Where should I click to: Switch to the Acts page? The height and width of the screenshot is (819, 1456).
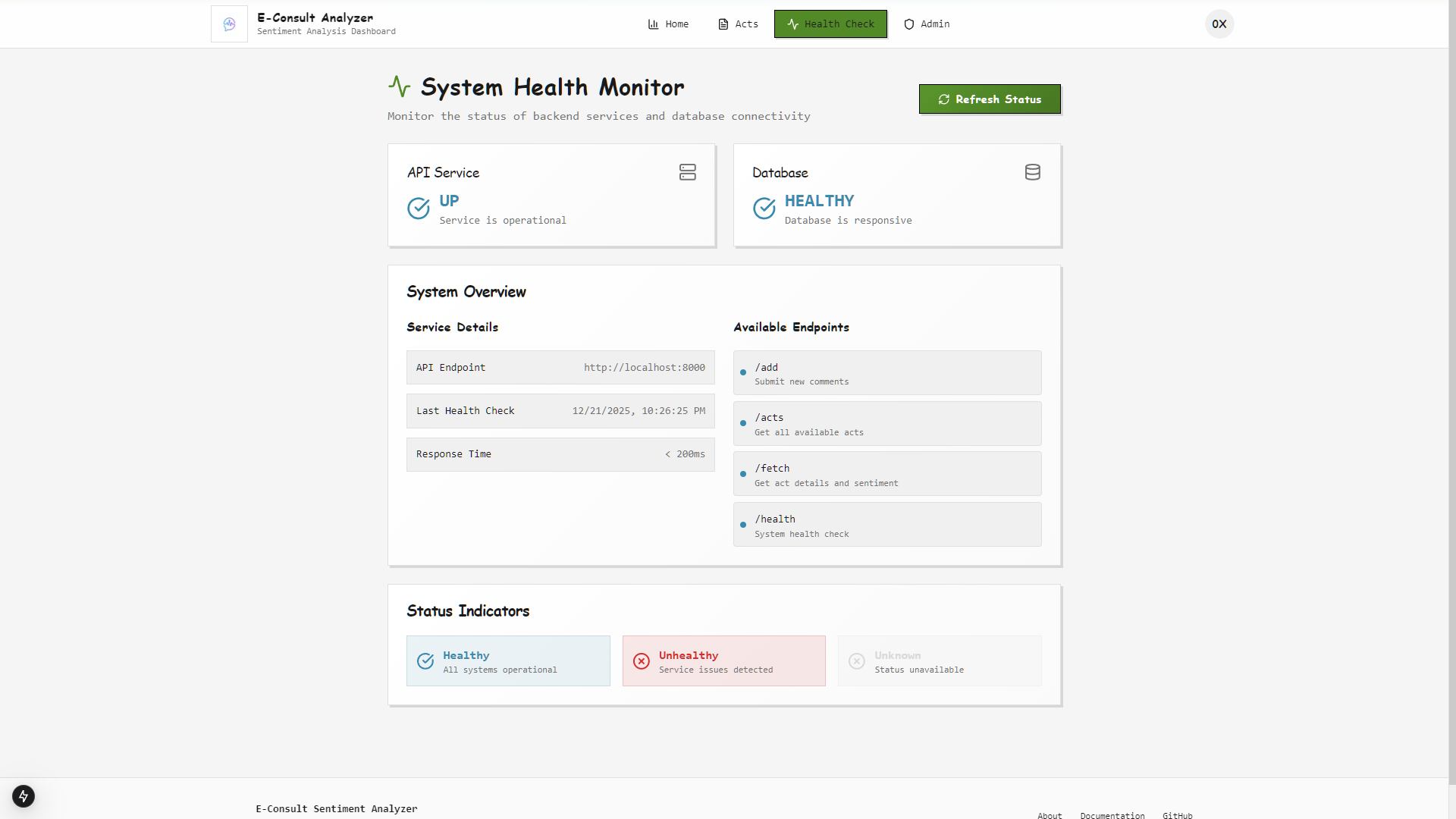pyautogui.click(x=738, y=24)
